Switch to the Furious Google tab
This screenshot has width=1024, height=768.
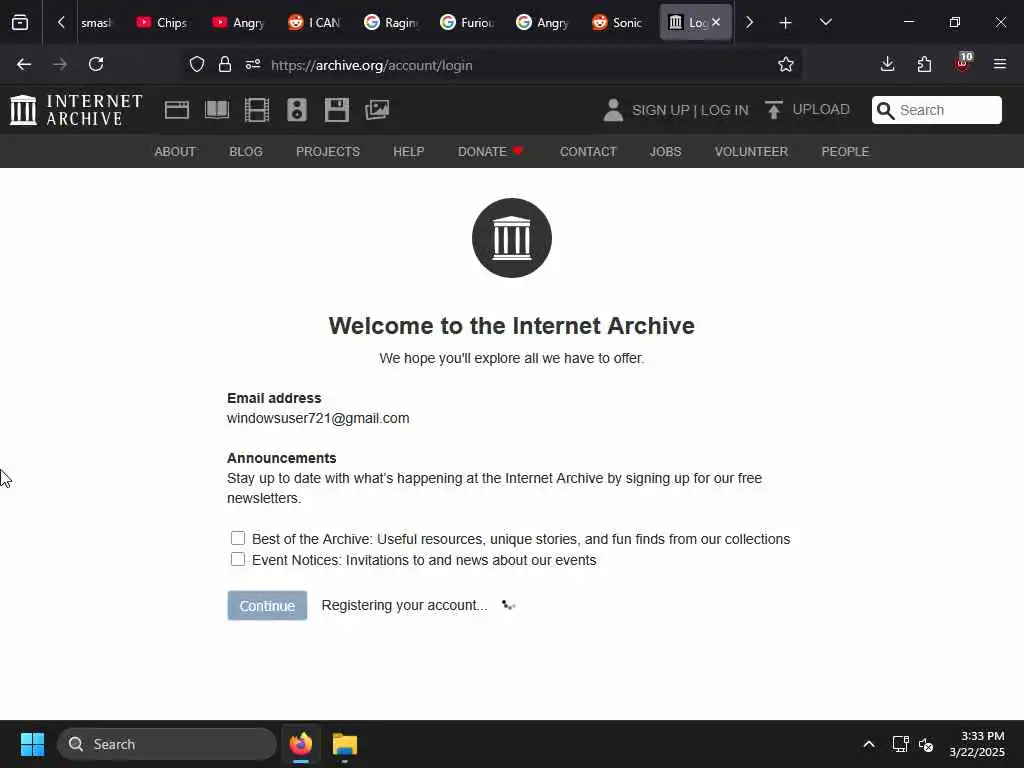(466, 22)
